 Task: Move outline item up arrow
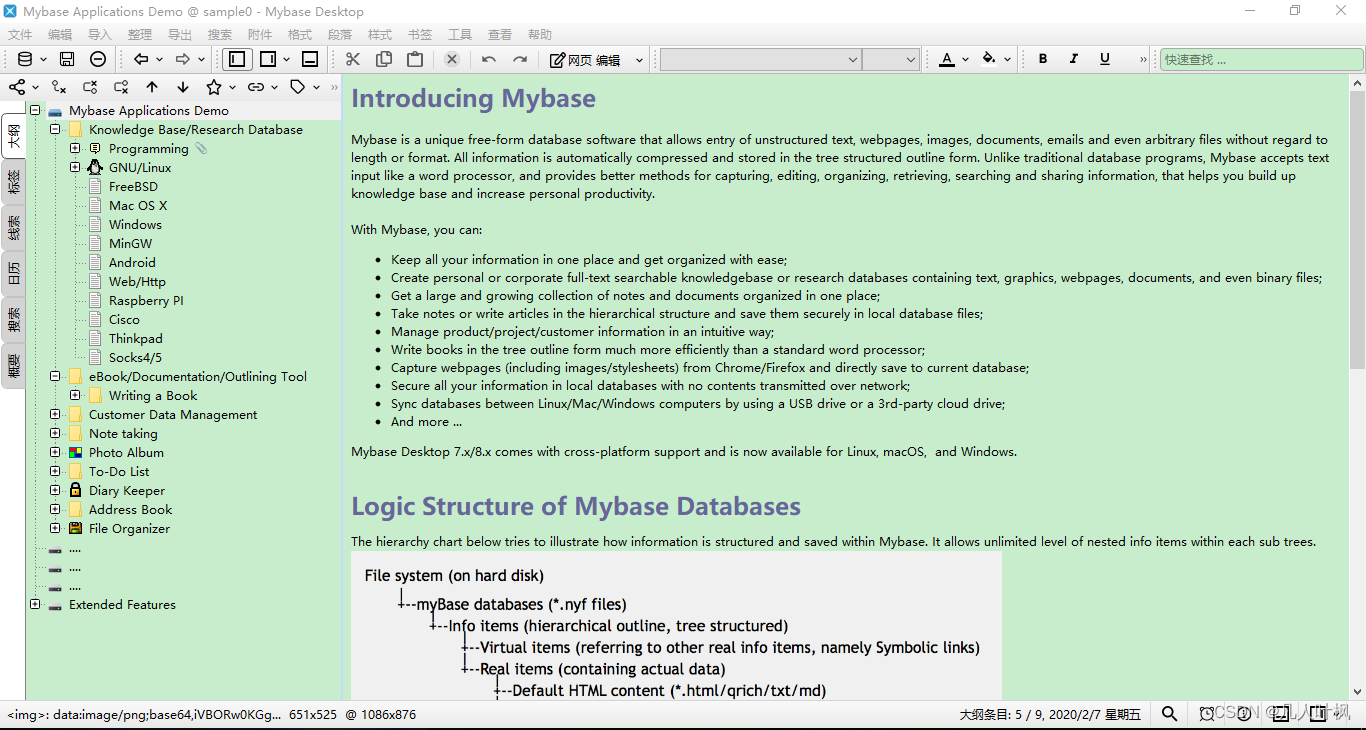click(152, 87)
